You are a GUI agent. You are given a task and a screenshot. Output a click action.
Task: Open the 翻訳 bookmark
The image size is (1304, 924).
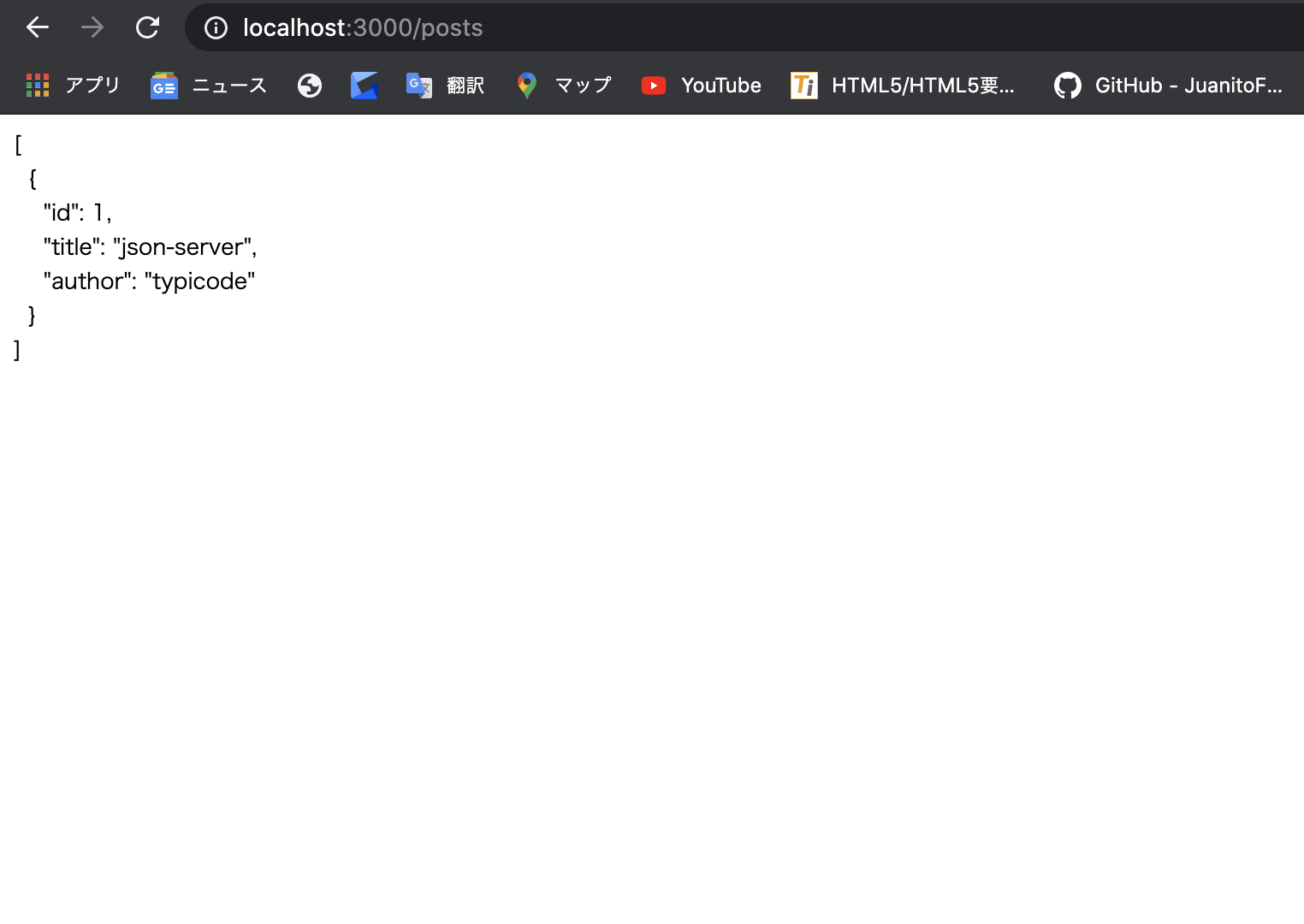pyautogui.click(x=465, y=85)
